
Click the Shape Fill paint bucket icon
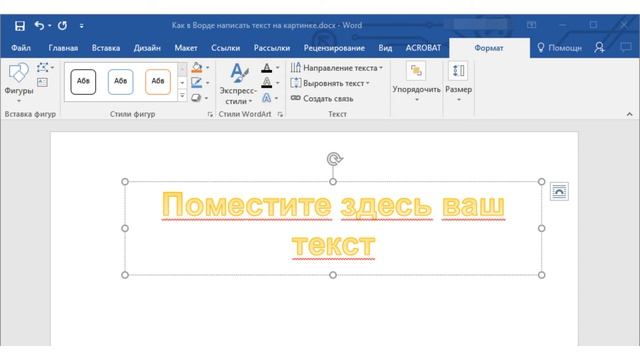197,67
